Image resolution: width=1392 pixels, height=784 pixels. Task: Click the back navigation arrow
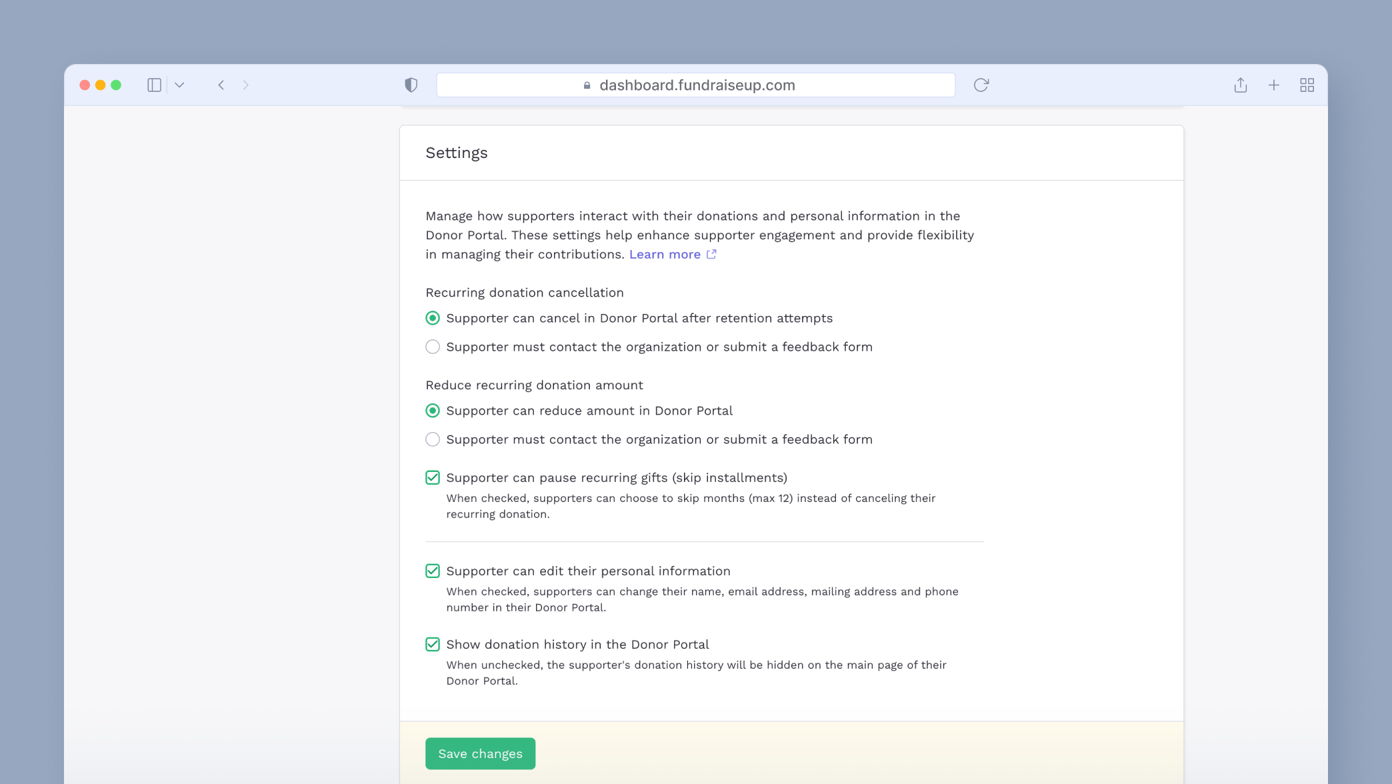click(x=221, y=85)
